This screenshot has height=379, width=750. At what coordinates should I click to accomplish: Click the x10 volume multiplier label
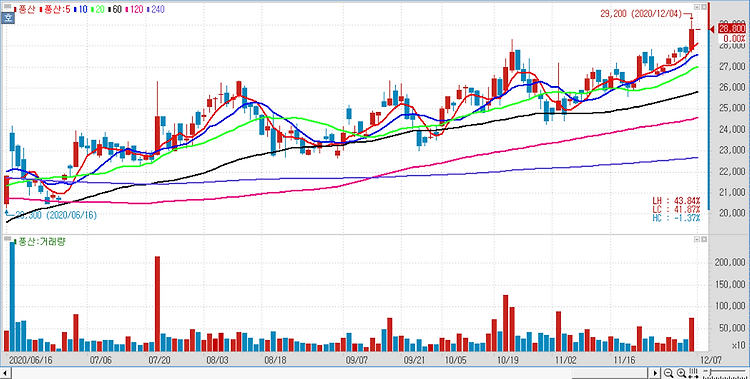click(739, 346)
